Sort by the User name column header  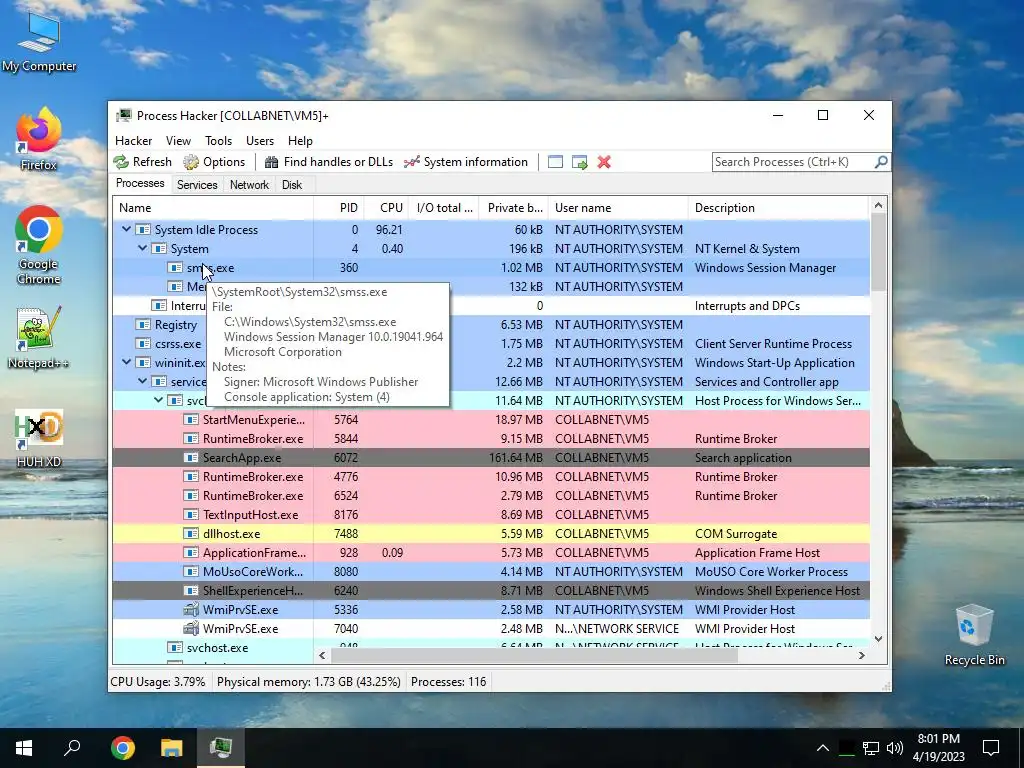tap(618, 208)
